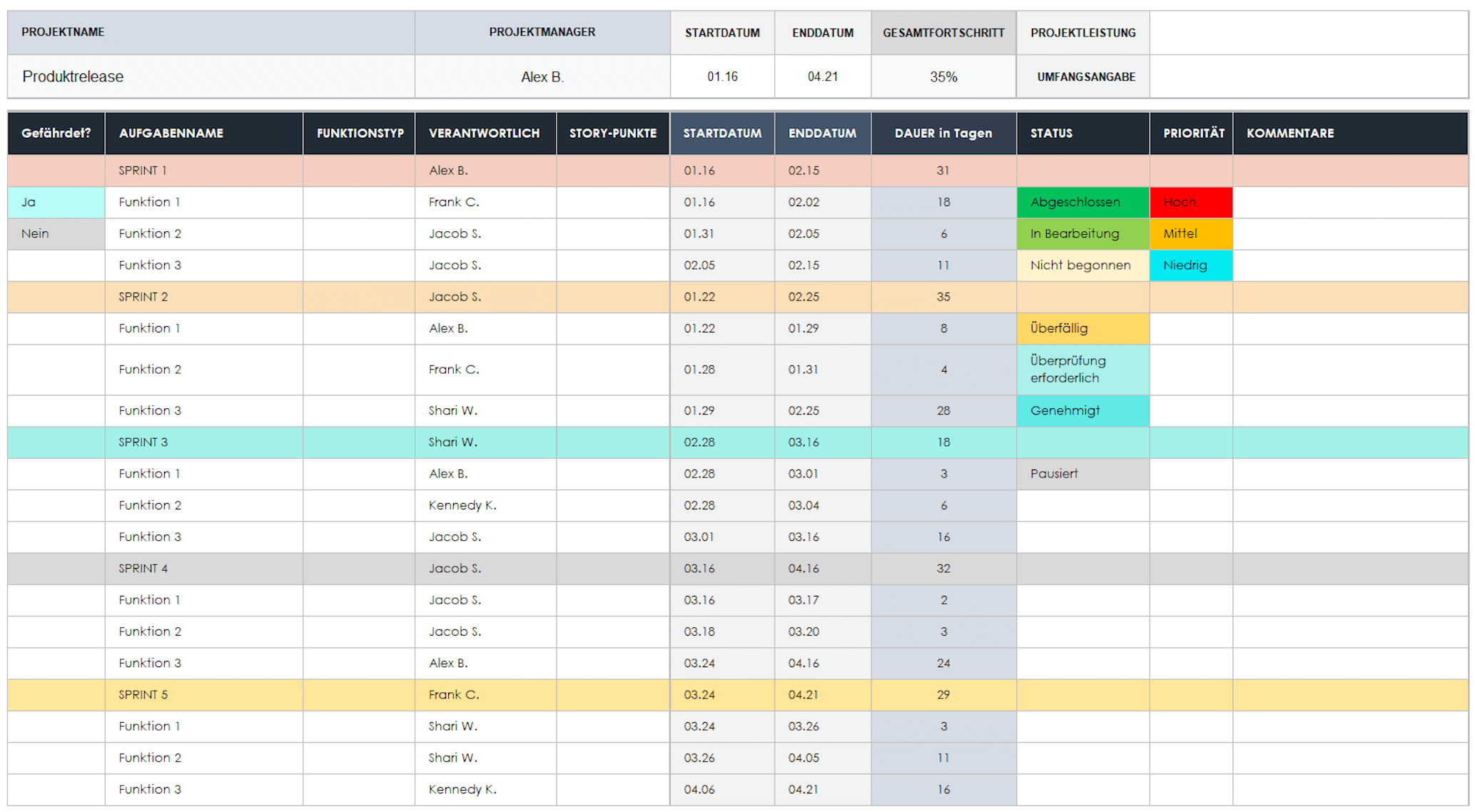
Task: Click the empty cell beside UMFANGSANGABE
Action: coord(1308,76)
